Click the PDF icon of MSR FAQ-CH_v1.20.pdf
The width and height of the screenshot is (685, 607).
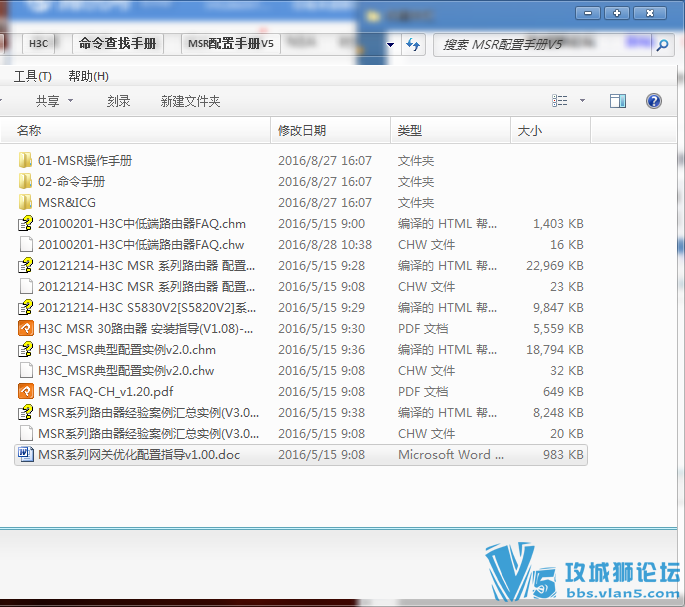point(26,391)
